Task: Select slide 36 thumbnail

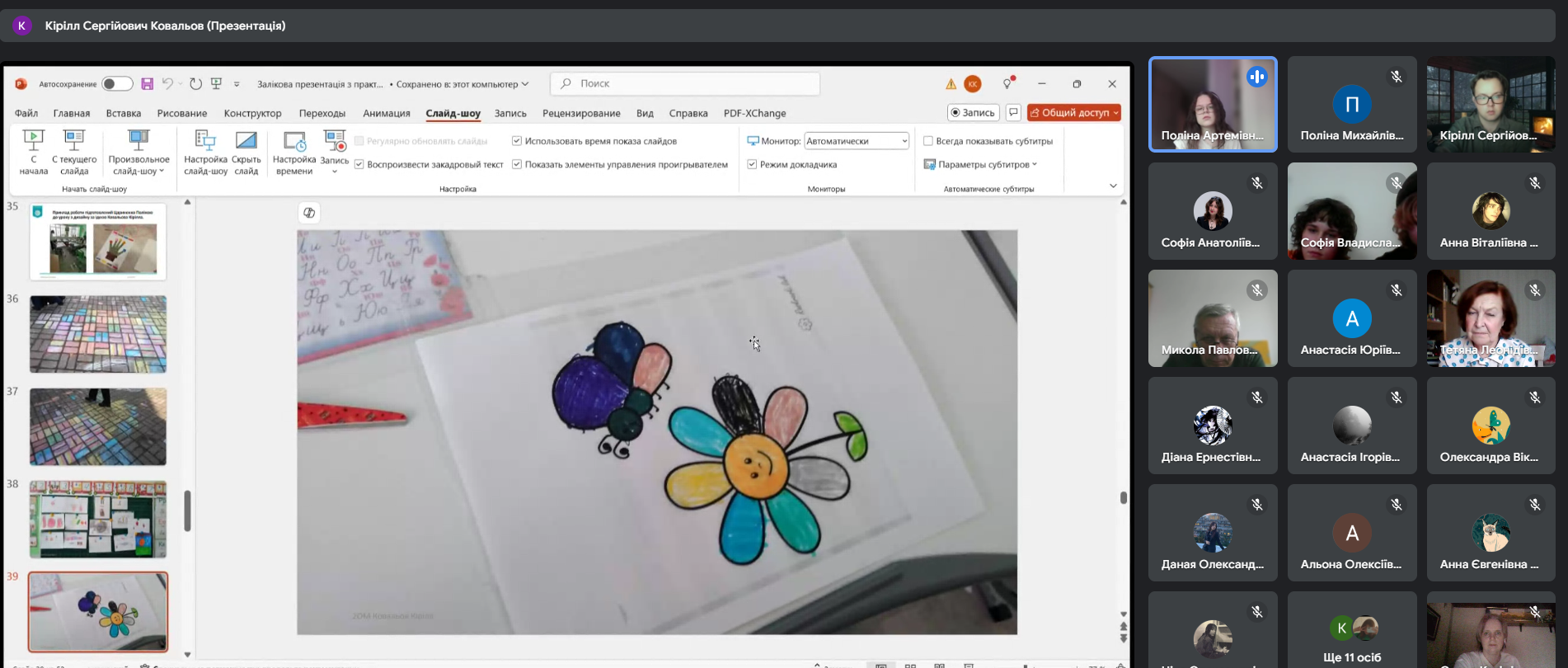Action: point(98,335)
